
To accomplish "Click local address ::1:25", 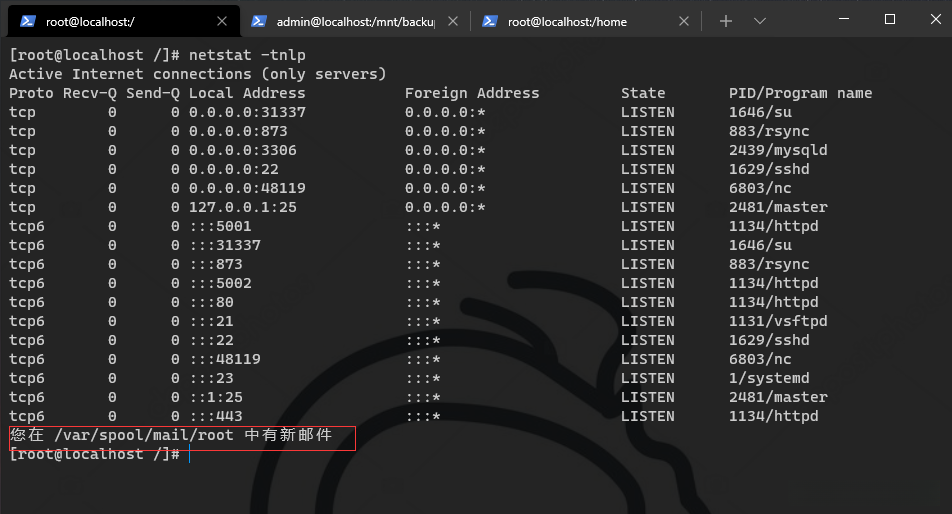I will (x=216, y=397).
